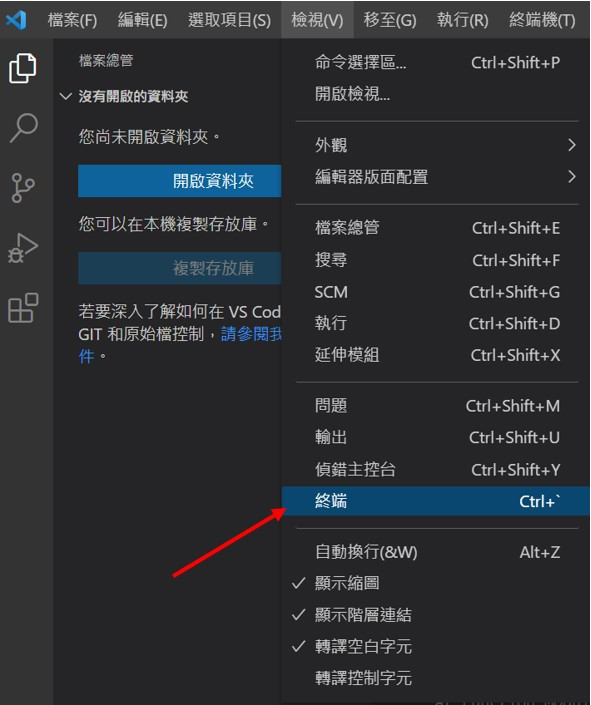The height and width of the screenshot is (705, 591).
Task: Click the 複製存放庫 button
Action: pyautogui.click(x=179, y=268)
